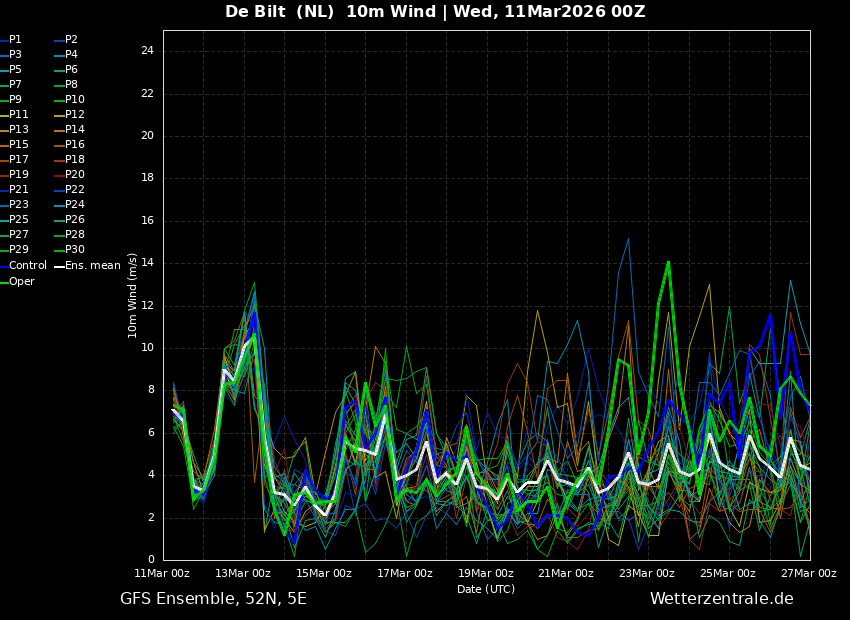Select the P30 legend label
This screenshot has height=620, width=850.
75,250
